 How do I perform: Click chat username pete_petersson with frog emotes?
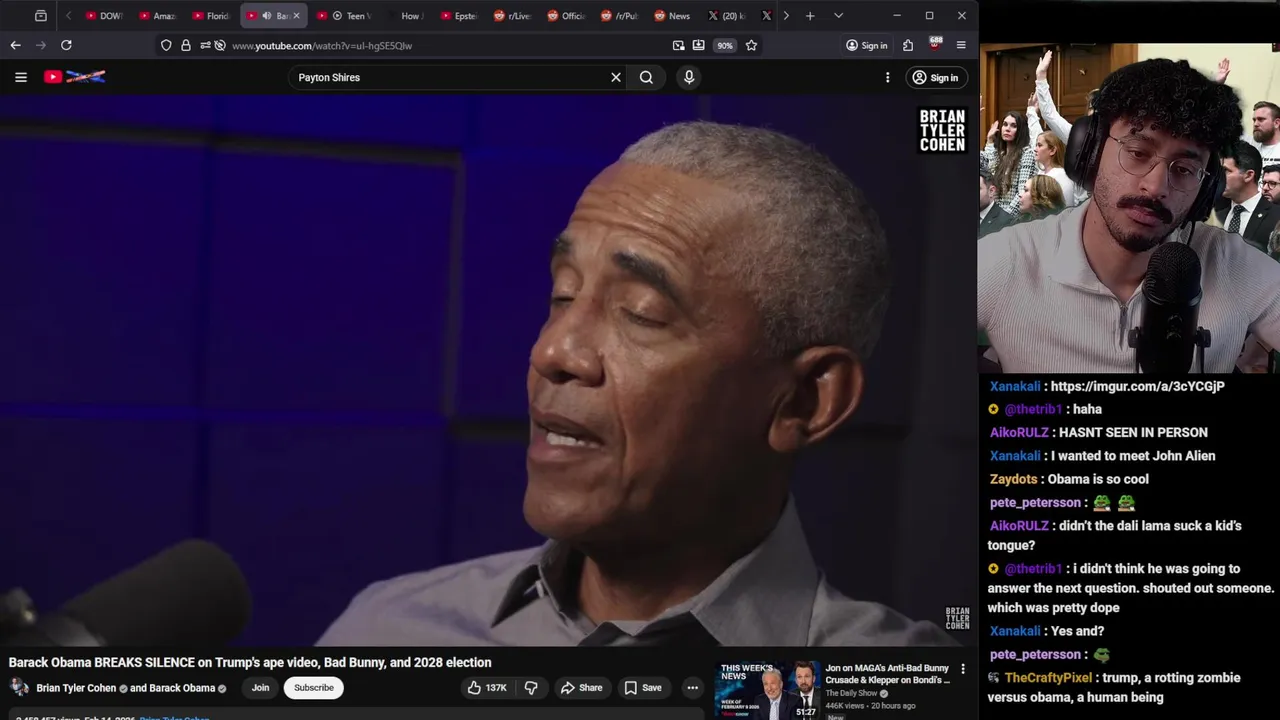[1035, 502]
